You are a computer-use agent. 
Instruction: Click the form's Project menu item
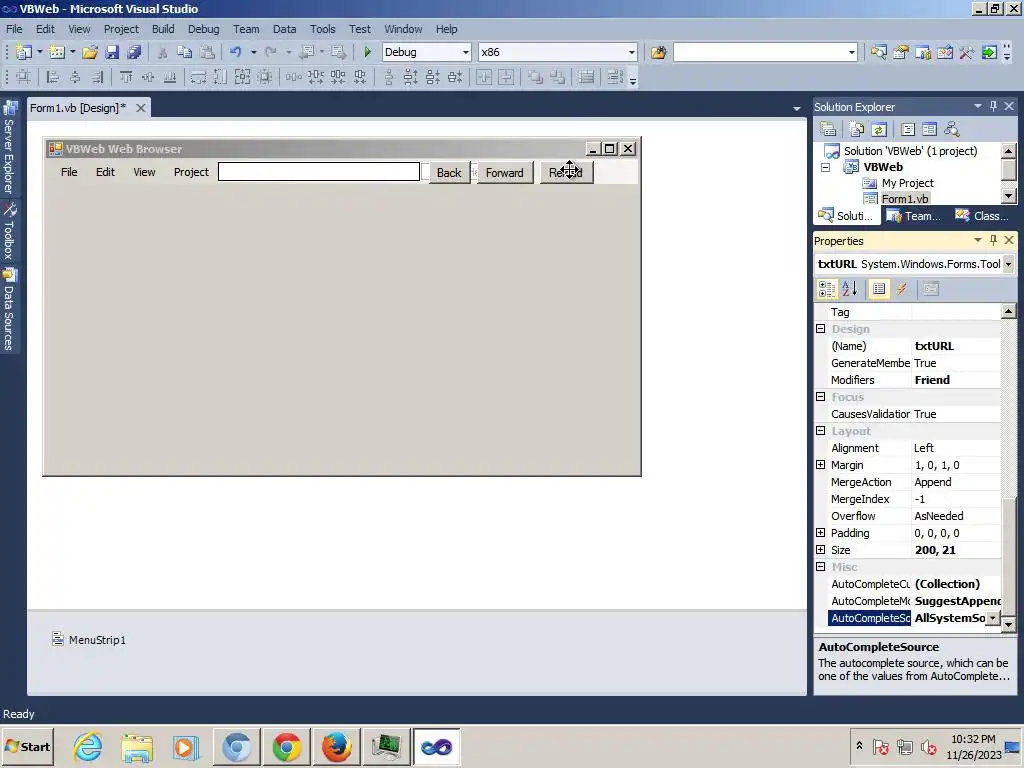pos(191,172)
